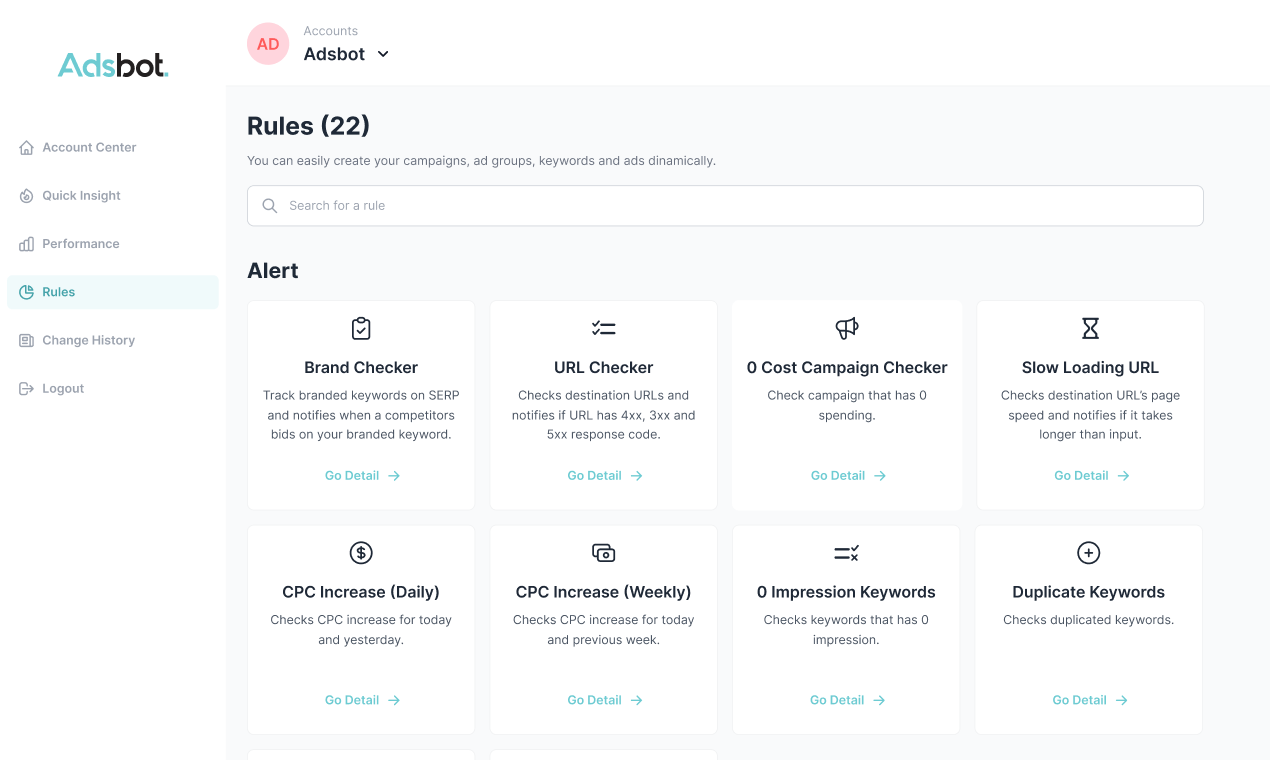The height and width of the screenshot is (760, 1270).
Task: Click the Adsbot logo
Action: pyautogui.click(x=113, y=66)
